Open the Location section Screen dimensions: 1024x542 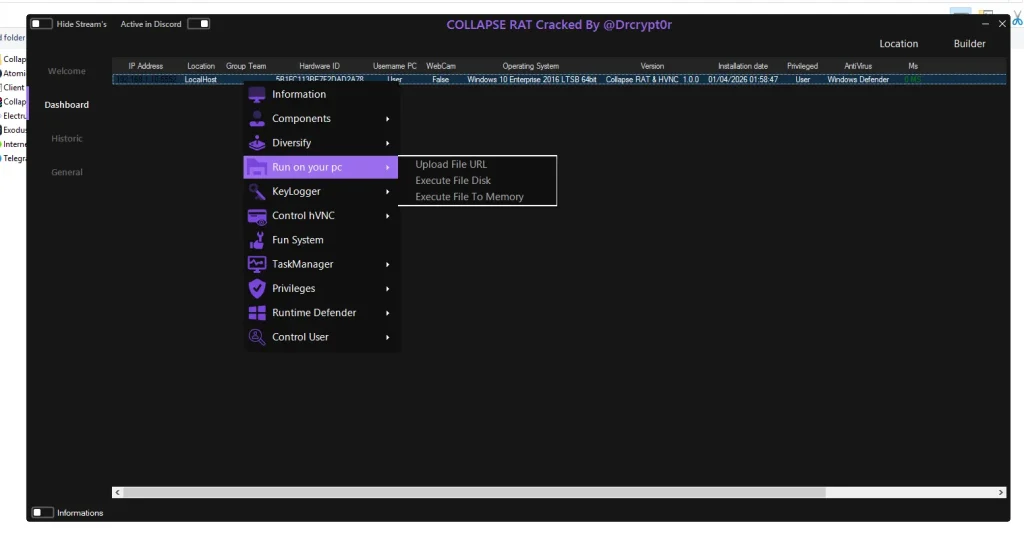pyautogui.click(x=898, y=44)
